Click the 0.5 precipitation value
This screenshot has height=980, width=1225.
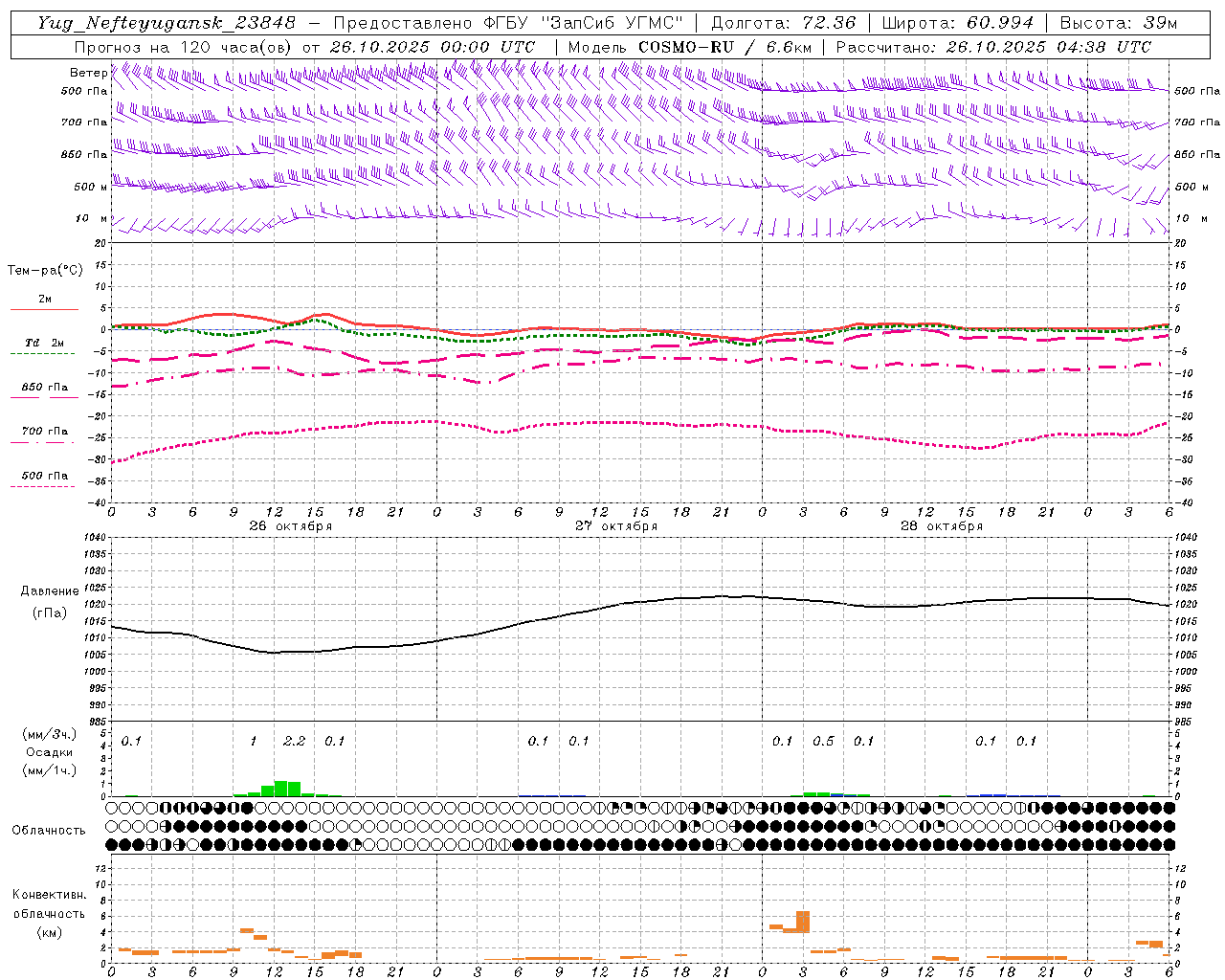[x=823, y=741]
